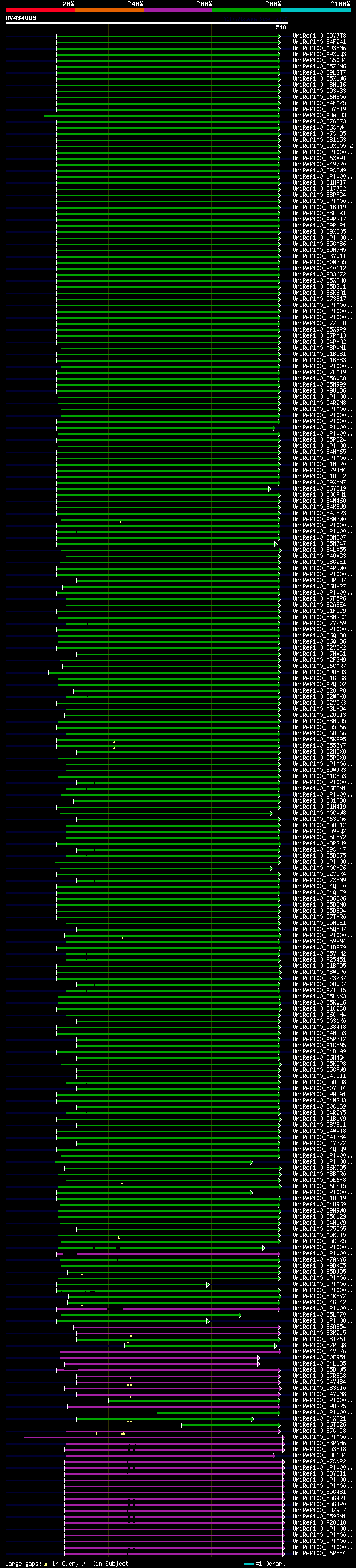This screenshot has width=356, height=1568.
Task: Open hit UniRef100_C5PDX0
Action: pos(319,759)
